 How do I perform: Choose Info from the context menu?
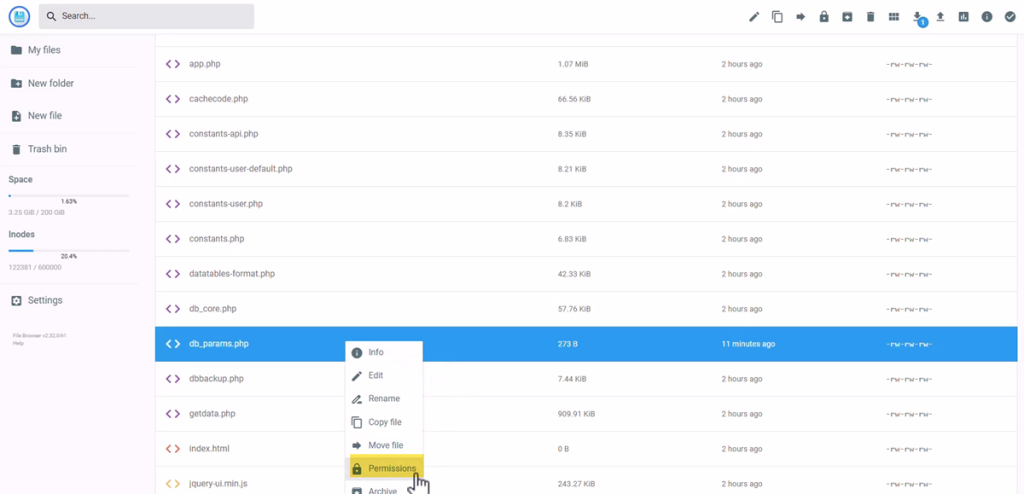coord(384,352)
